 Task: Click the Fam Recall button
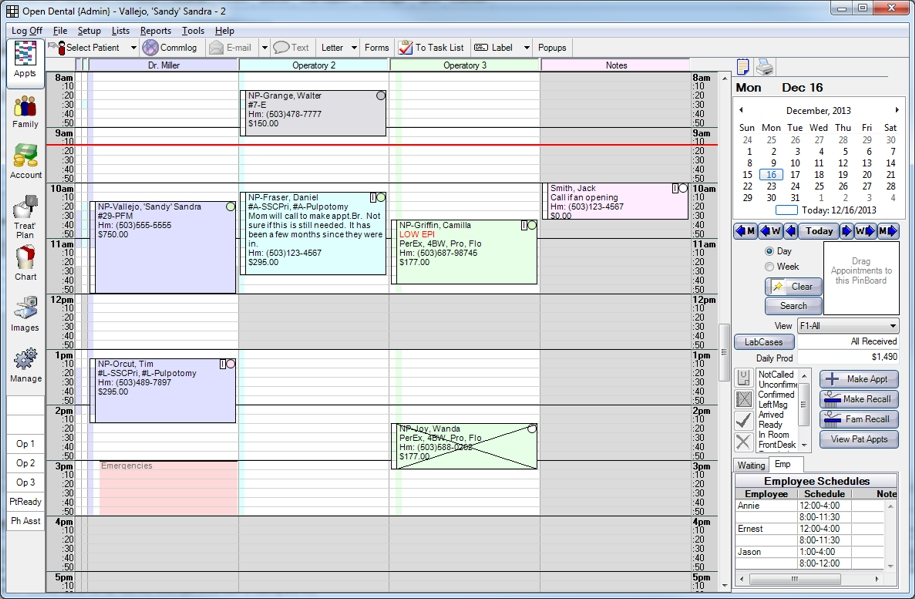pyautogui.click(x=859, y=419)
